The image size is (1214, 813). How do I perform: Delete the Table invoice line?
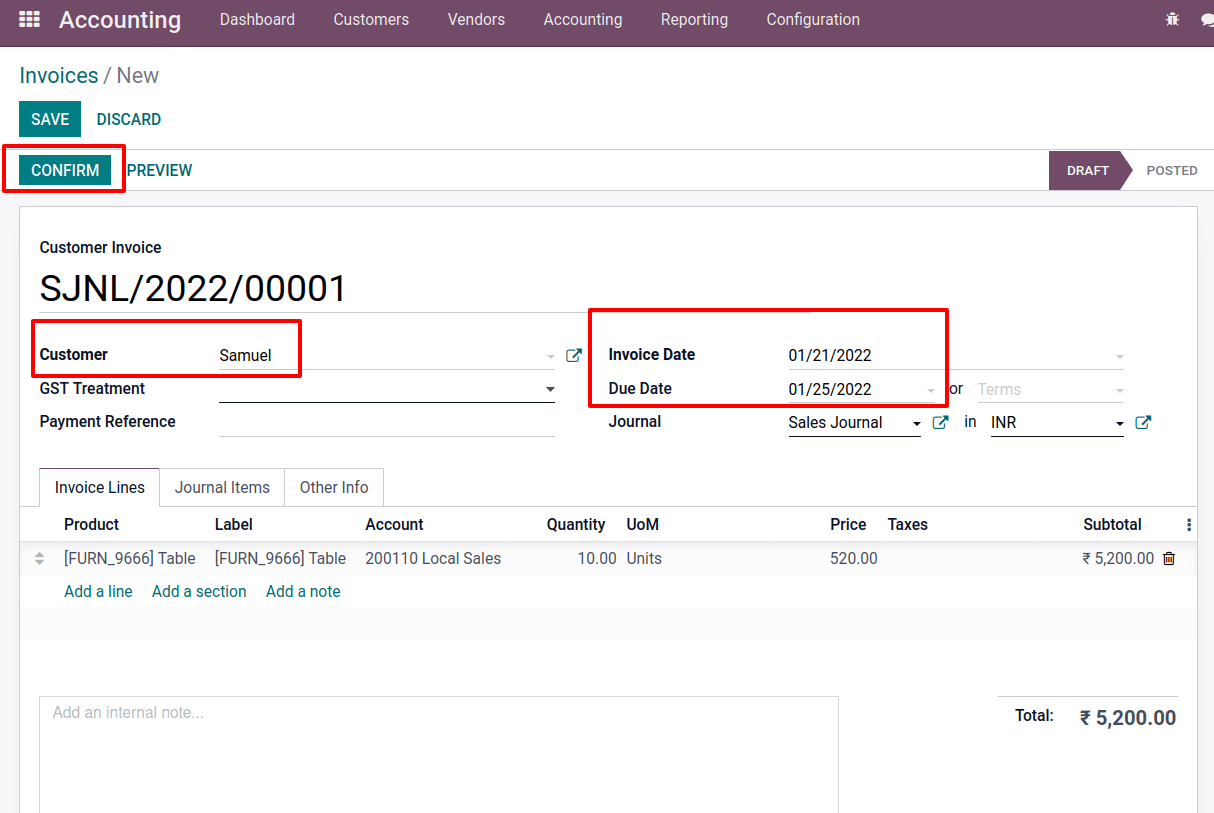(x=1169, y=559)
